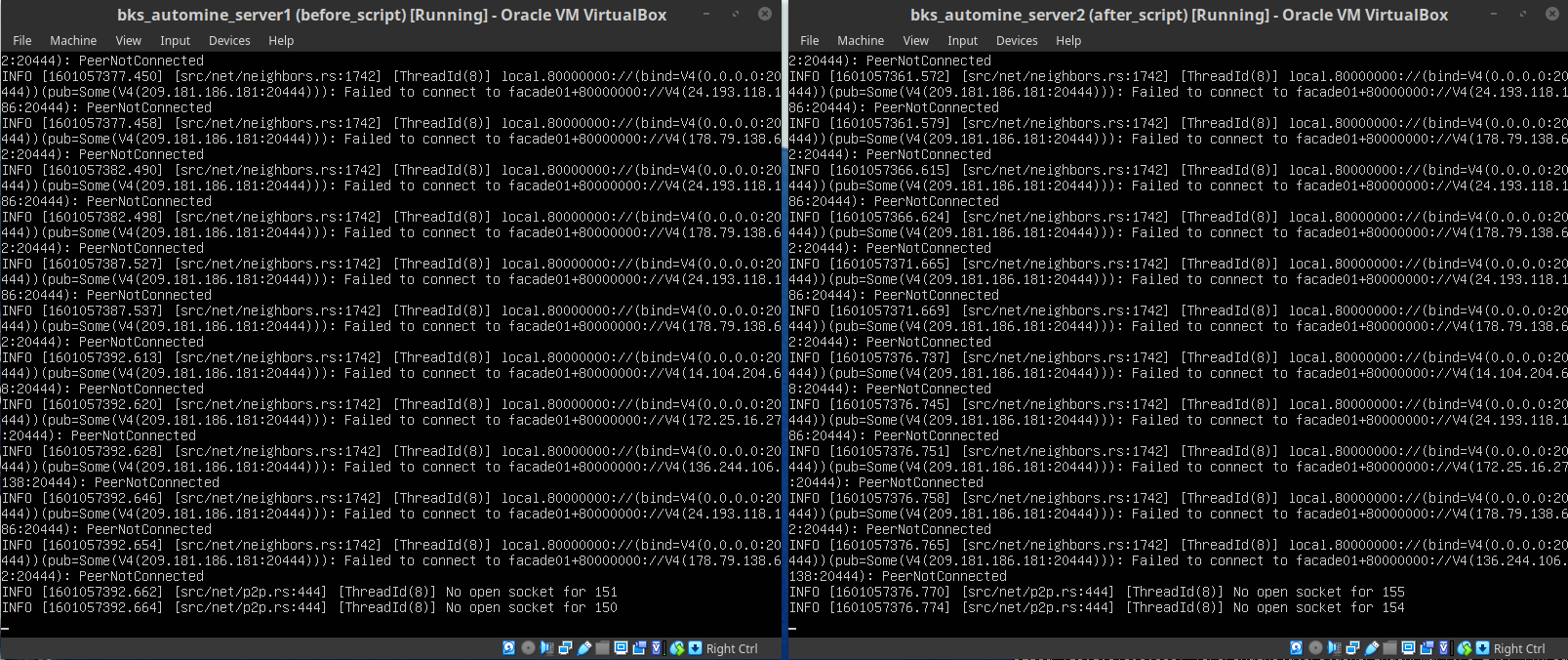This screenshot has width=1568, height=660.
Task: Click hard disk activity icon in server1 status bar
Action: (508, 647)
